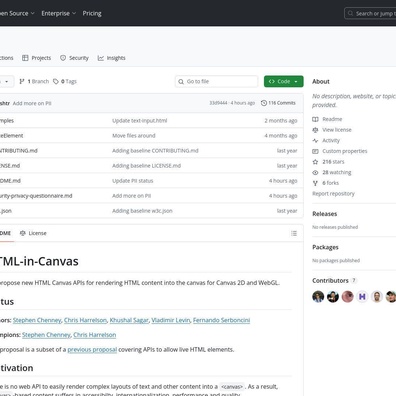Open the Readme link in About

tap(332, 119)
